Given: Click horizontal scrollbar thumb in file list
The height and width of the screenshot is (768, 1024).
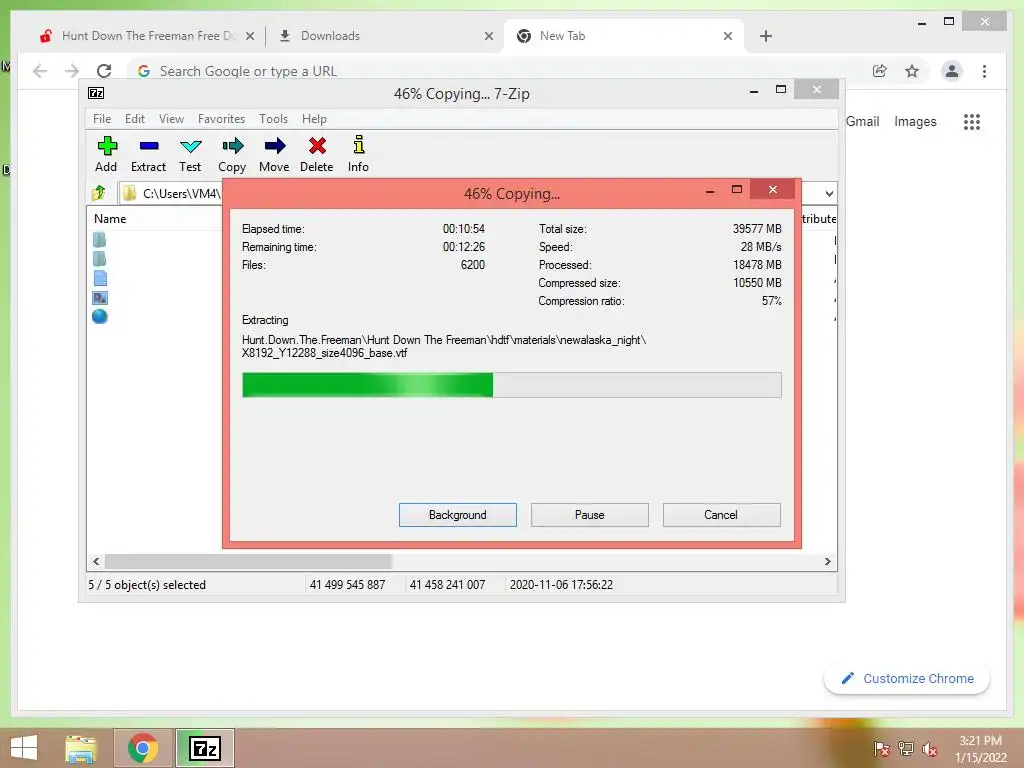Looking at the screenshot, I should pos(248,561).
